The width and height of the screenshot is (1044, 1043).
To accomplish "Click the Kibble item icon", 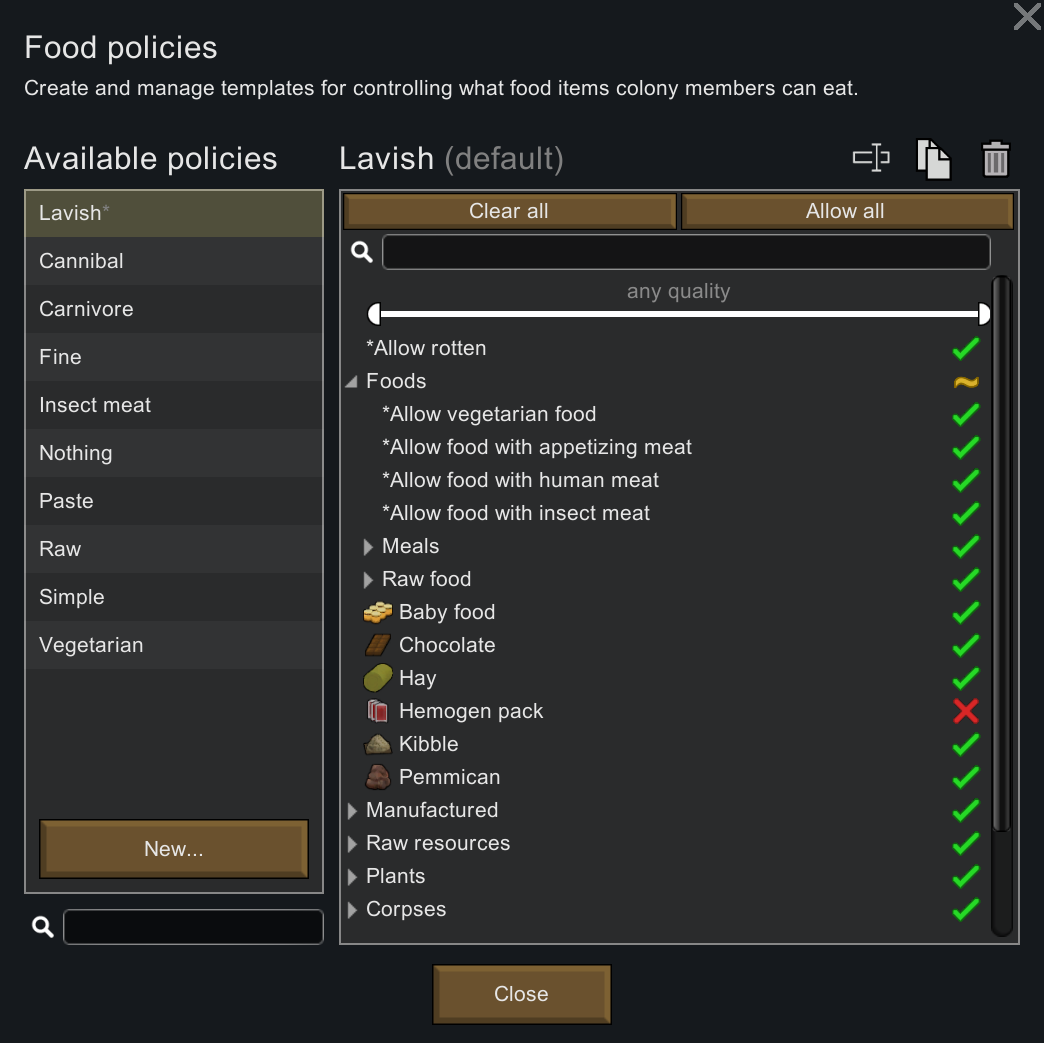I will tap(377, 744).
